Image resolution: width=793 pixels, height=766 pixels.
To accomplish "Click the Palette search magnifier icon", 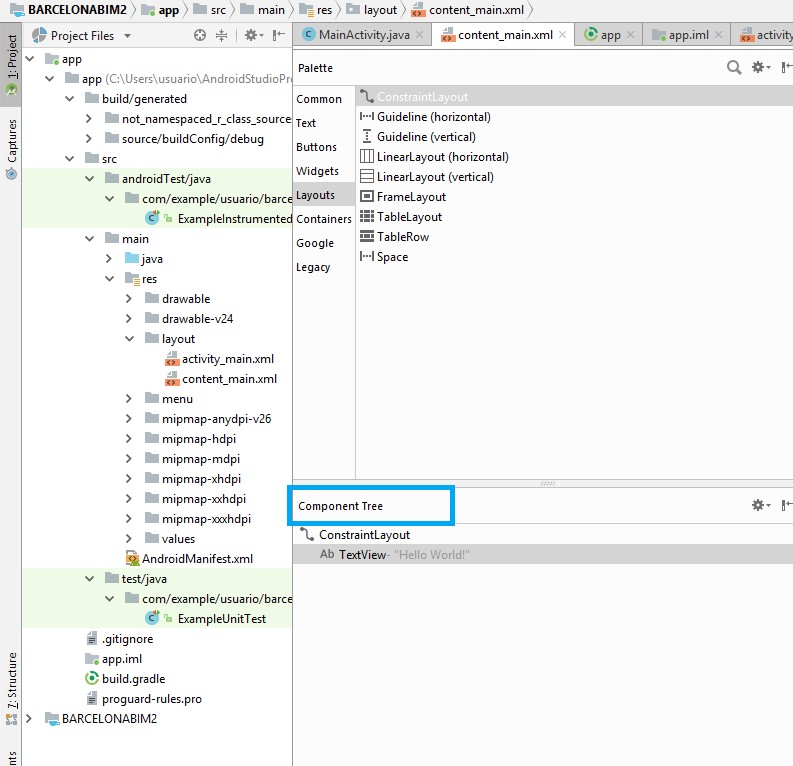I will pos(734,68).
